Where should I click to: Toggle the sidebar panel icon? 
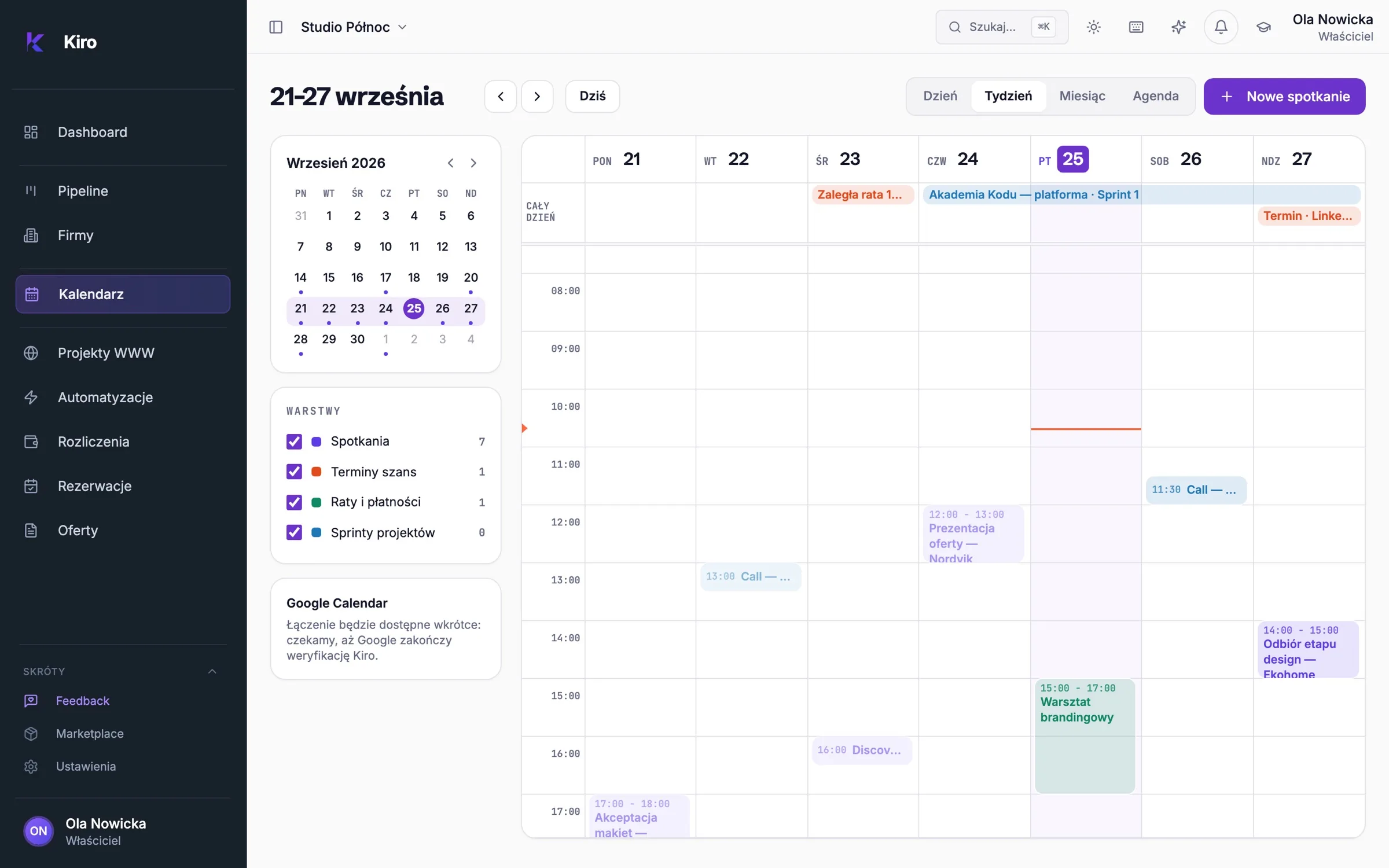(276, 27)
